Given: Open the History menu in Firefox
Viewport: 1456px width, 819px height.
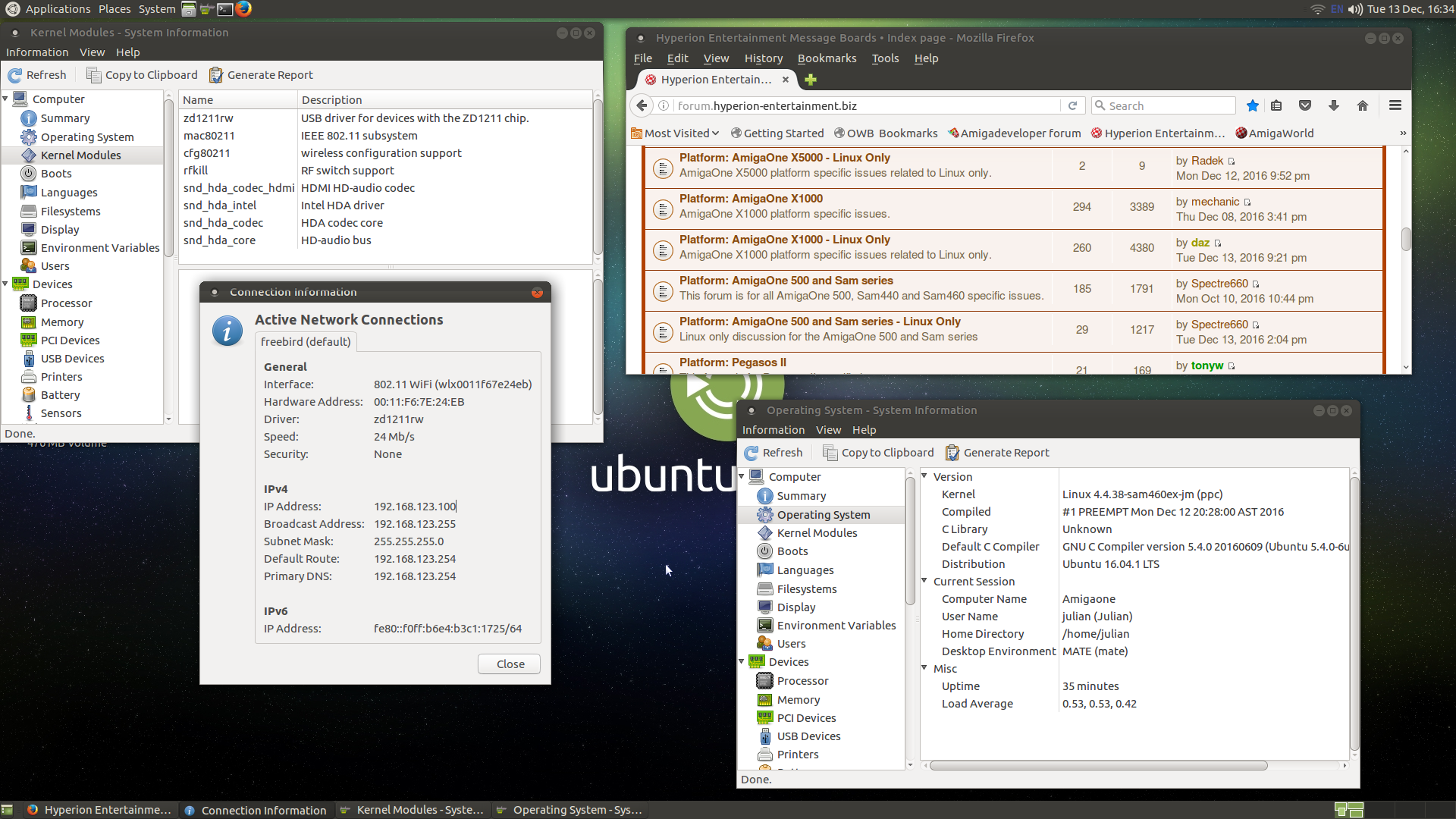Looking at the screenshot, I should pyautogui.click(x=763, y=58).
